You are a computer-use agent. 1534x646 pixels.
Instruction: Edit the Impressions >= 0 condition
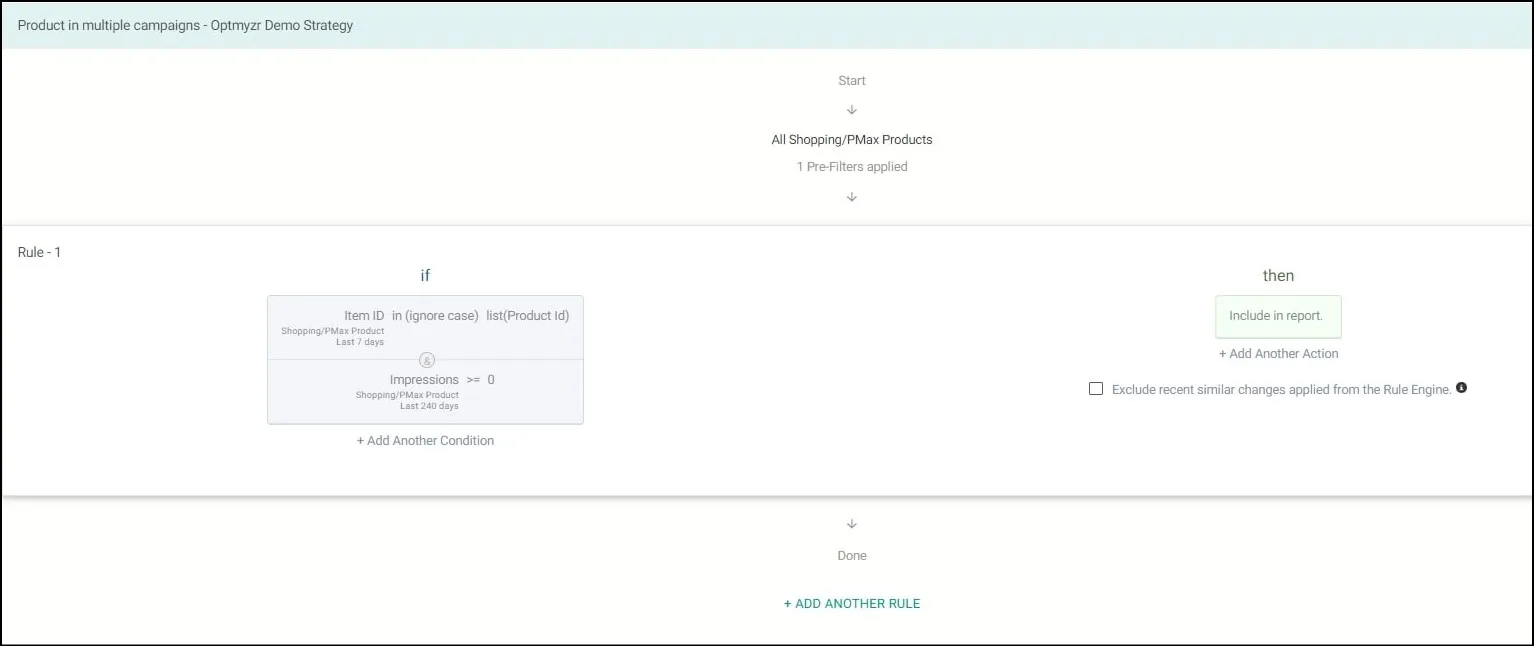tap(425, 392)
